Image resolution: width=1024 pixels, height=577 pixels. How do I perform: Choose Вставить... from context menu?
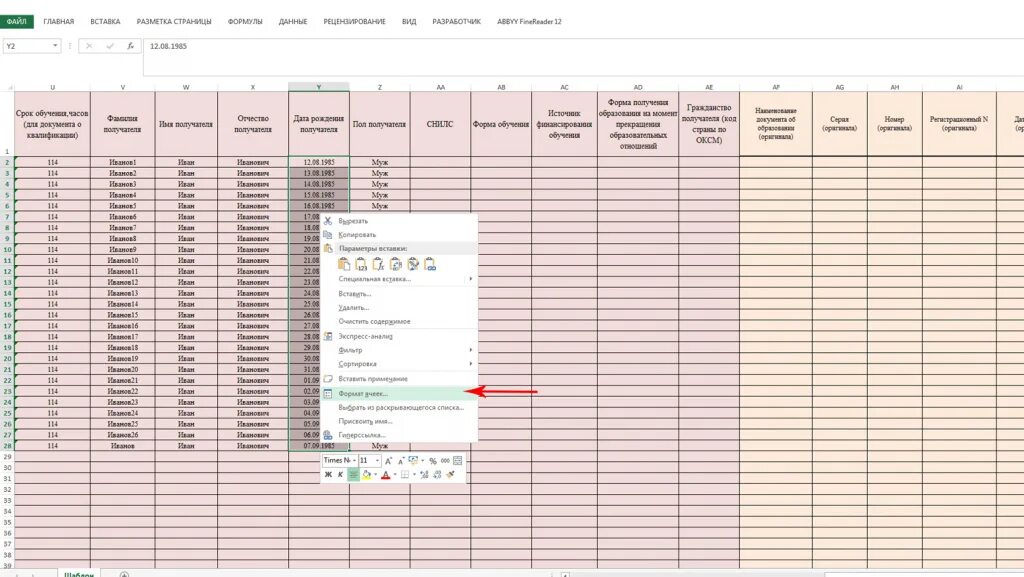point(399,294)
